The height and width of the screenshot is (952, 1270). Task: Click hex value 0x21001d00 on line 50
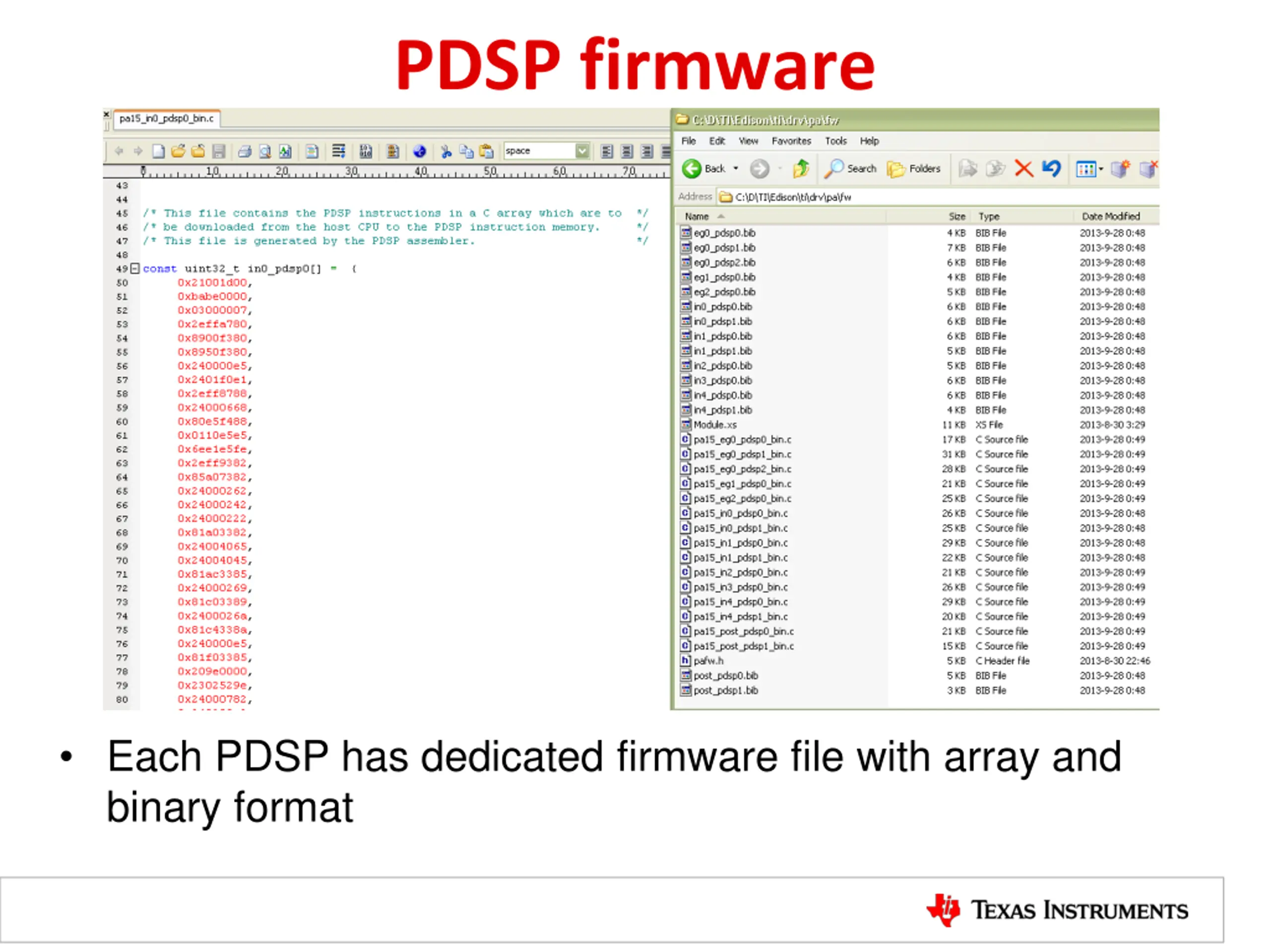pyautogui.click(x=212, y=283)
